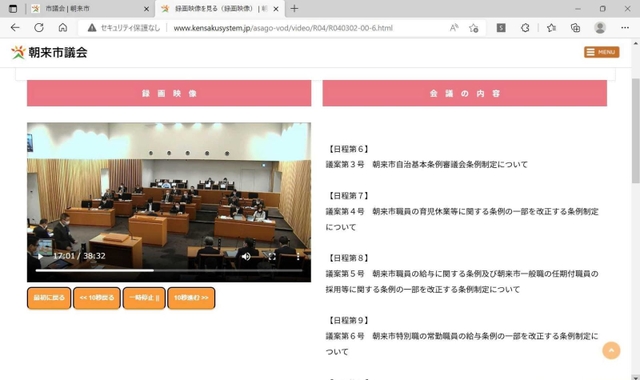Viewport: 640px width, 380px height.
Task: Click the 議案第5号 agenda text
Action: tap(462, 282)
